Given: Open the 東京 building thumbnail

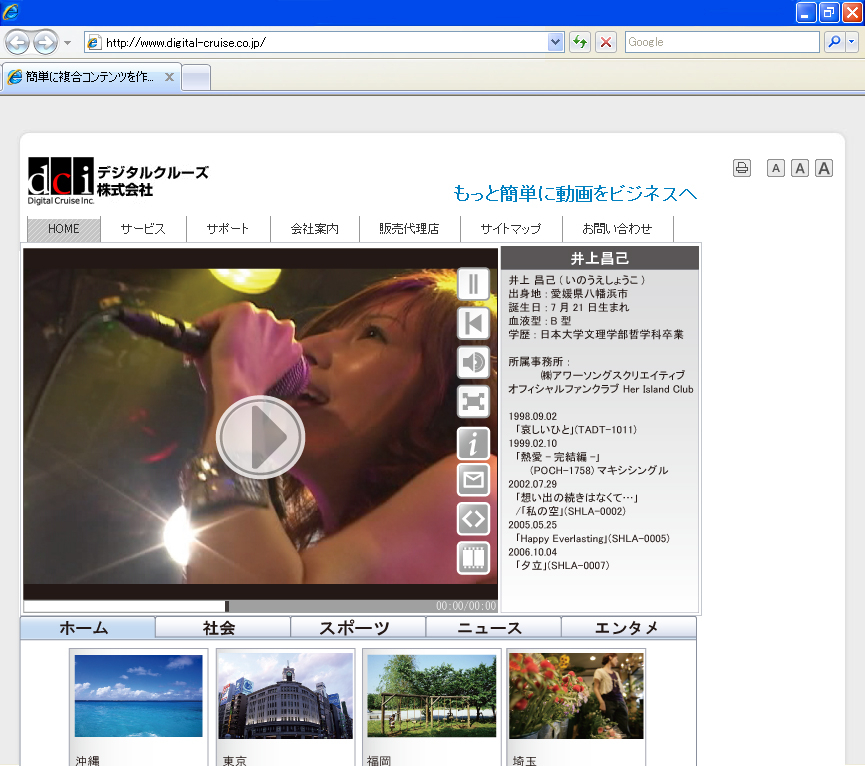Looking at the screenshot, I should [285, 695].
